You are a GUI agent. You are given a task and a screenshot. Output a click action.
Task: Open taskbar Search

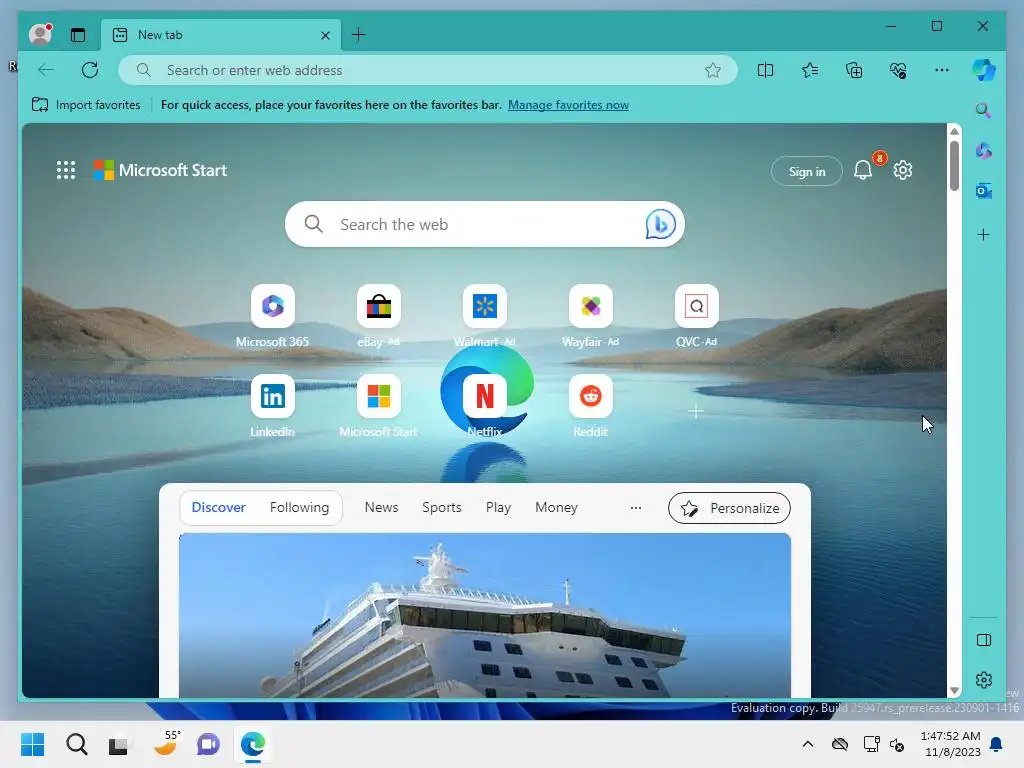(x=76, y=744)
